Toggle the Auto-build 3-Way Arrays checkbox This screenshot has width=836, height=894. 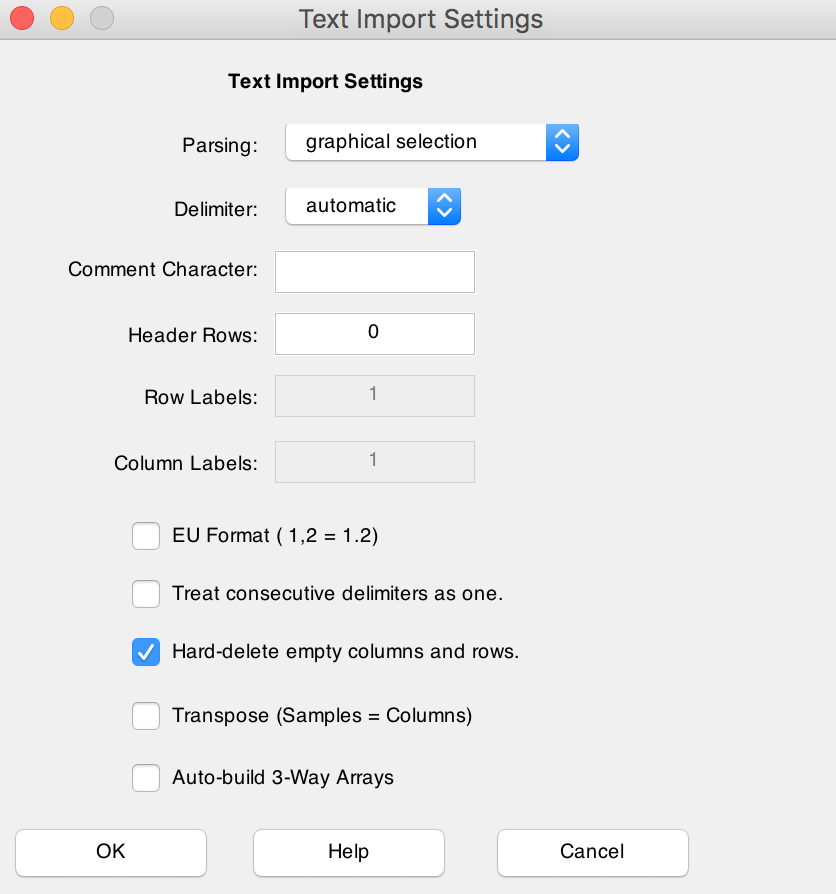click(146, 777)
